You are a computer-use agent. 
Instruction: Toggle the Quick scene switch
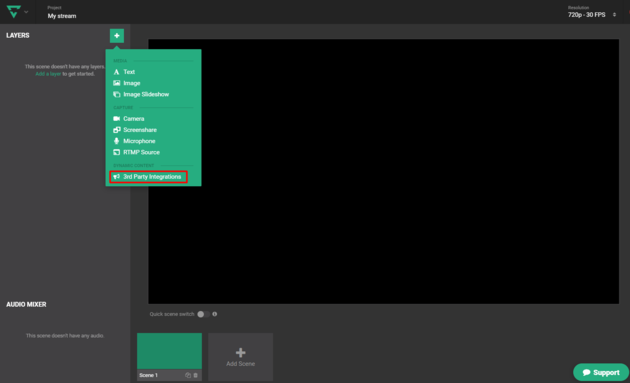[203, 314]
